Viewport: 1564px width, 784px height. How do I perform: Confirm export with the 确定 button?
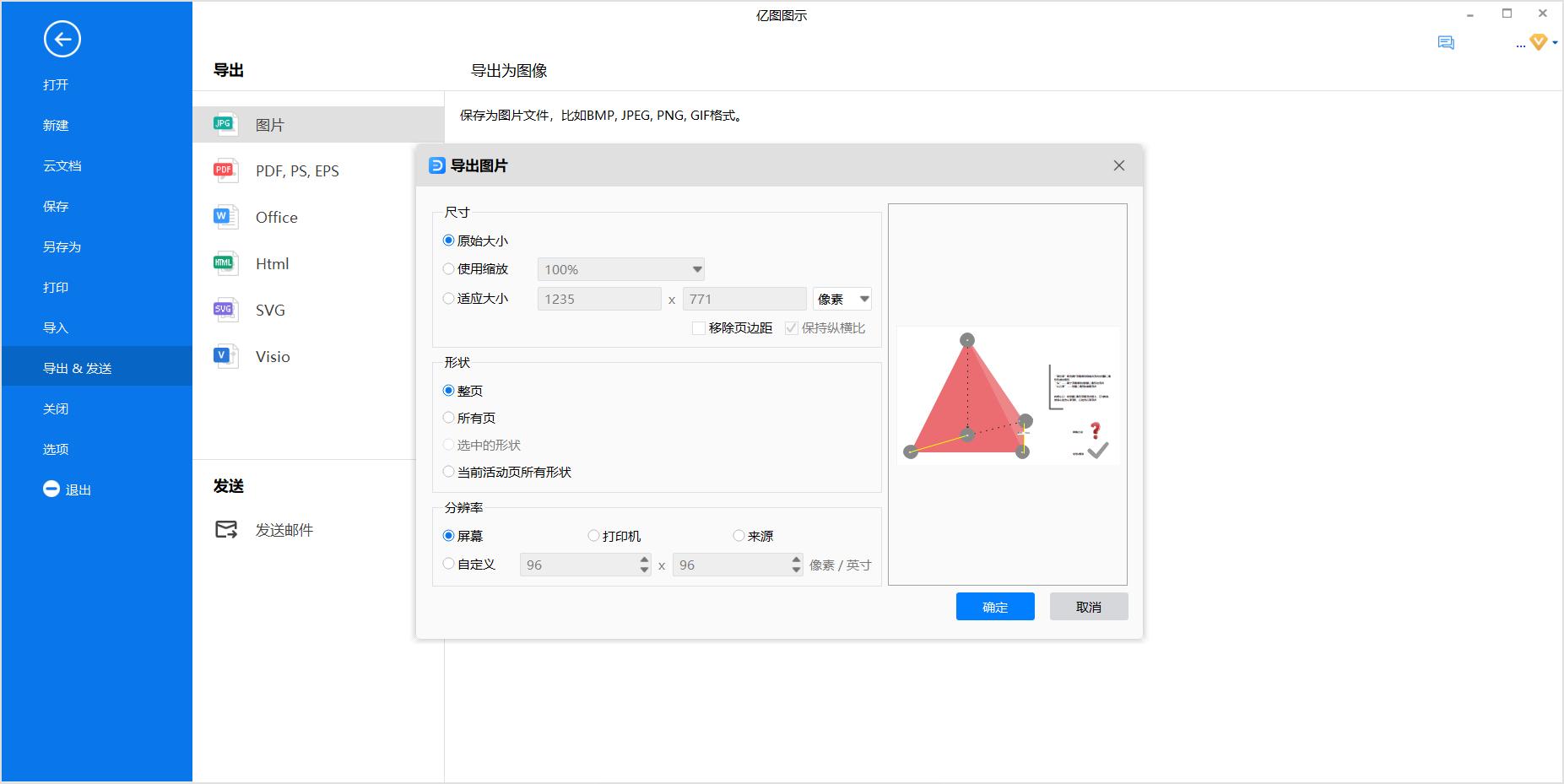tap(994, 606)
